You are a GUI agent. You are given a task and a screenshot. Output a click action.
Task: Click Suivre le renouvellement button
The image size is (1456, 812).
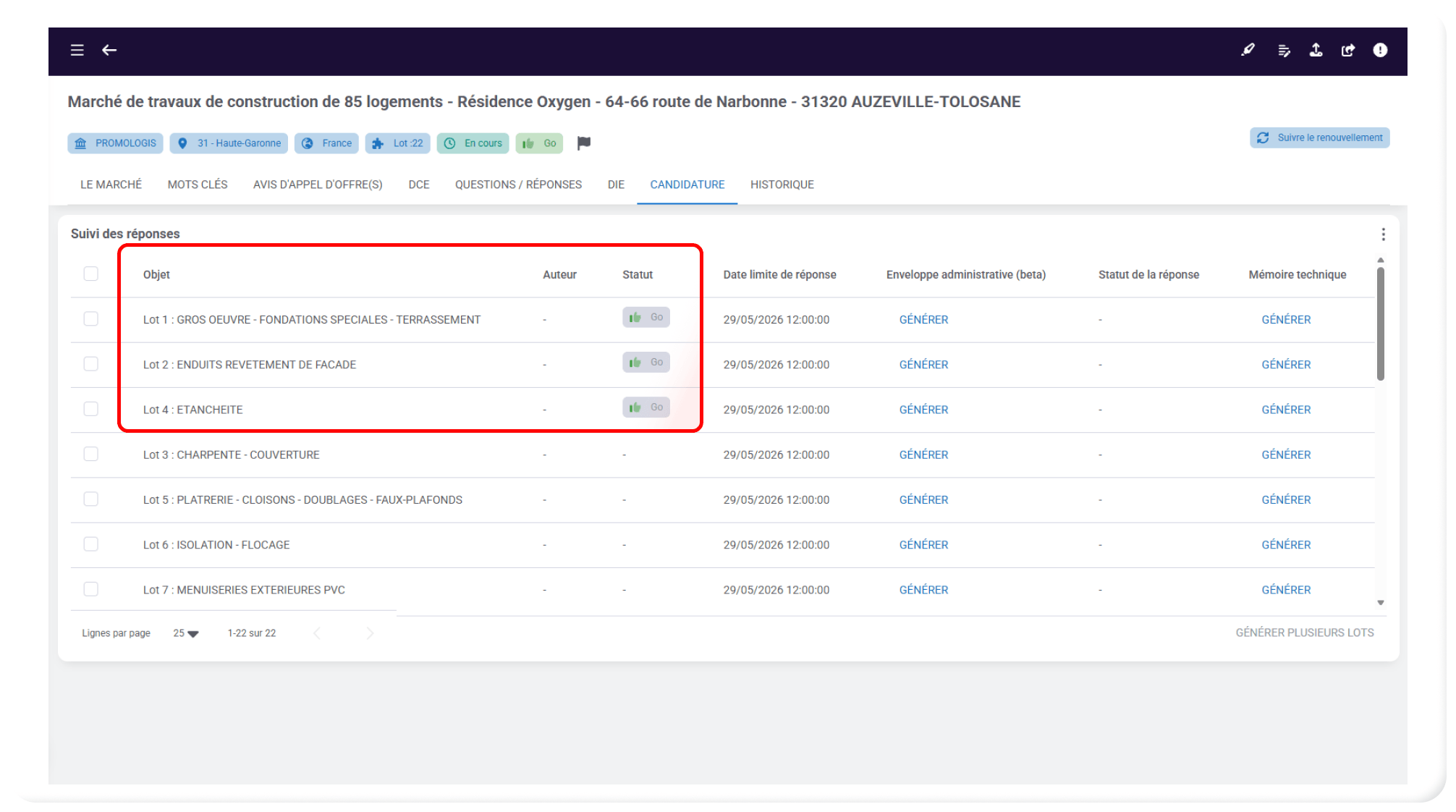pyautogui.click(x=1319, y=138)
